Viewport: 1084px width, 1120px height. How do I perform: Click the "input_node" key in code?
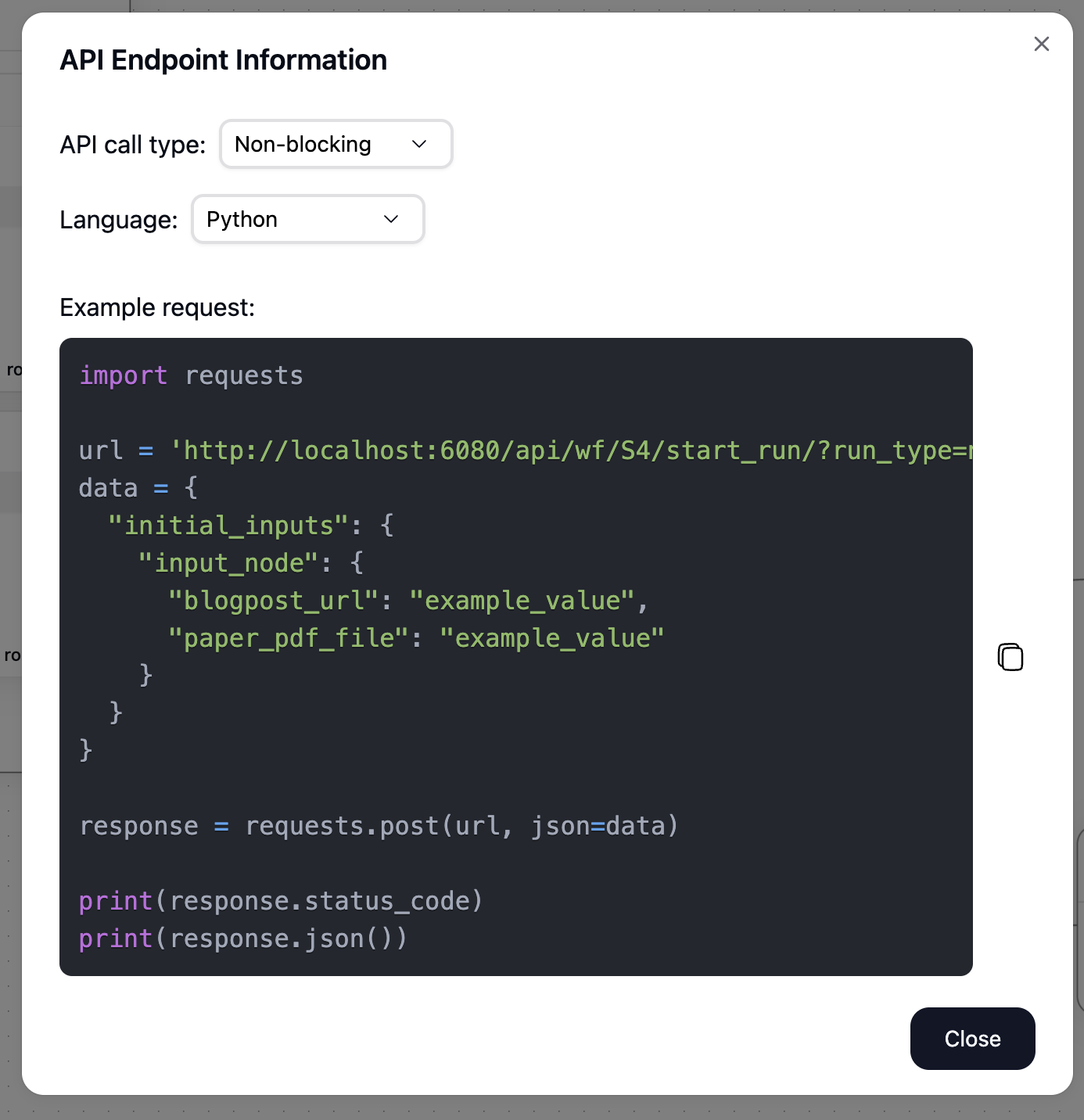coord(228,563)
